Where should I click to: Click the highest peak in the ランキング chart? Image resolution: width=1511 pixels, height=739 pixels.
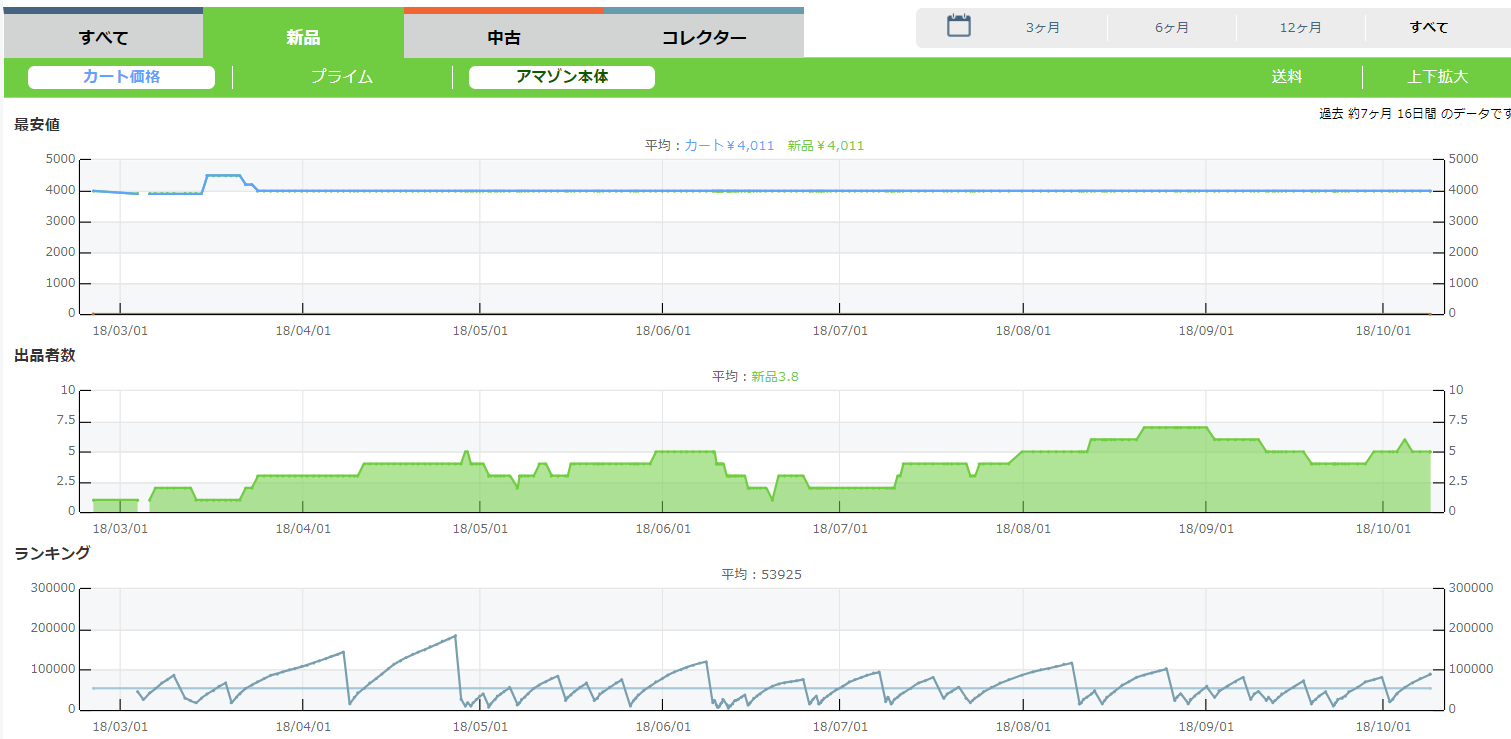pos(455,636)
